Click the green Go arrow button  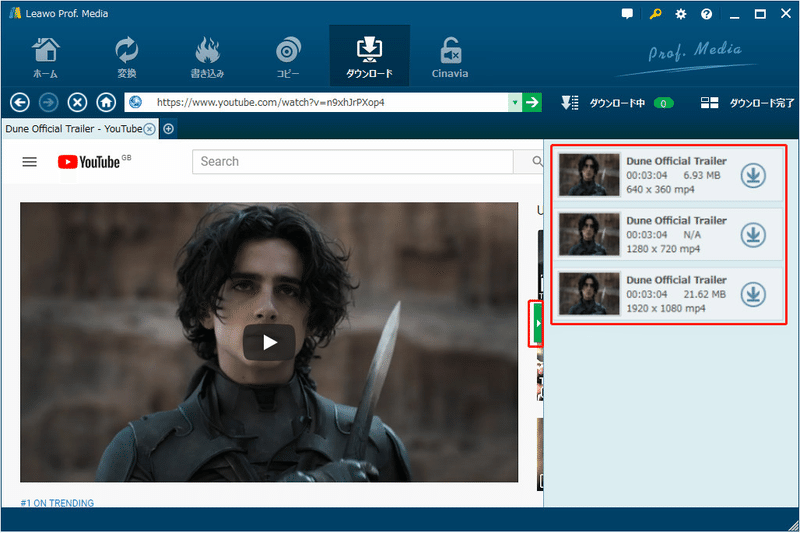(532, 103)
